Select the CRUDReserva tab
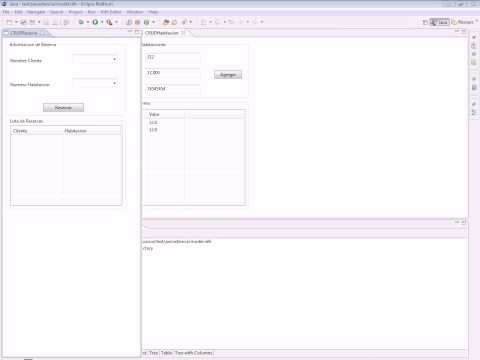 24,33
